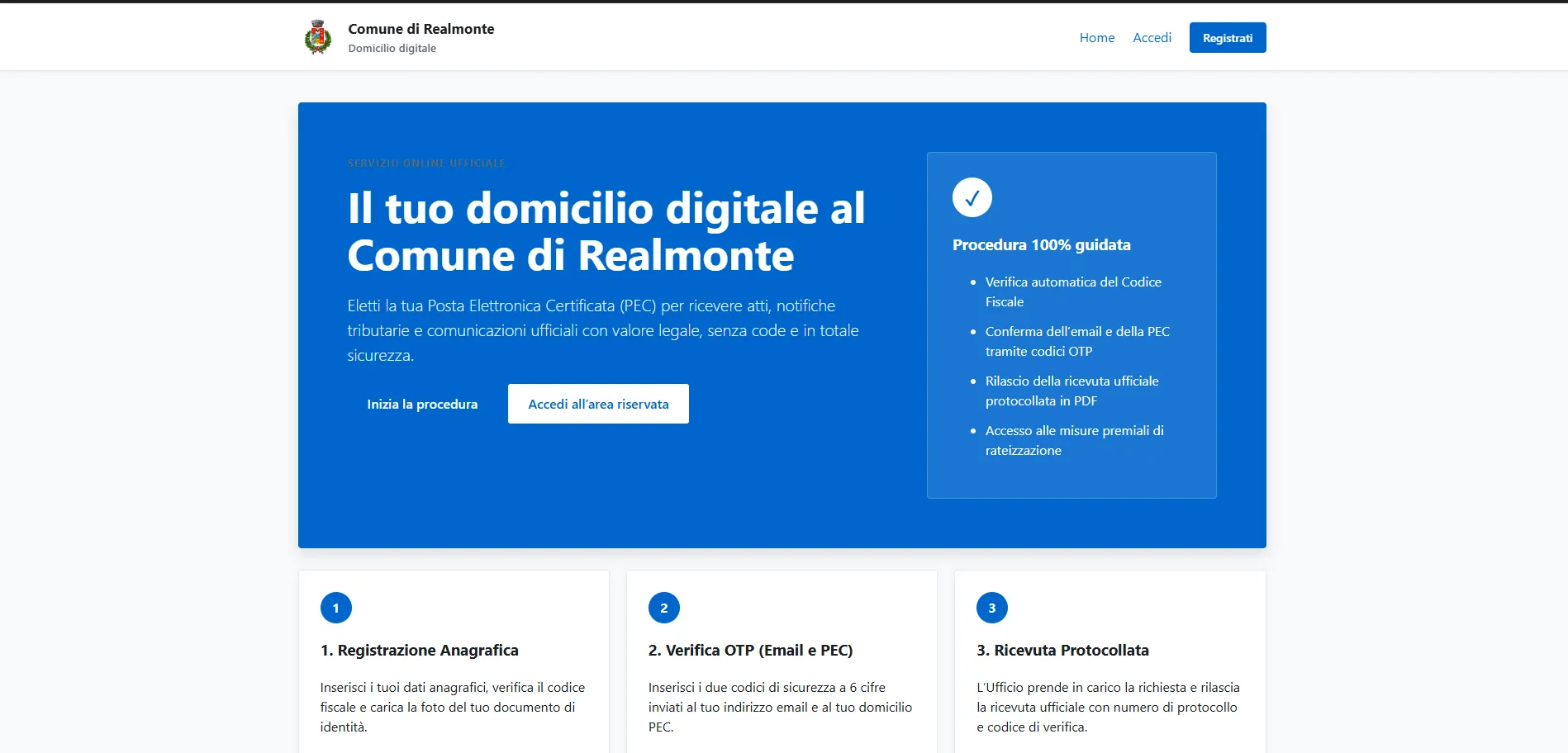
Task: Click the paragraph starting Eletti la tua Posta
Action: [603, 330]
